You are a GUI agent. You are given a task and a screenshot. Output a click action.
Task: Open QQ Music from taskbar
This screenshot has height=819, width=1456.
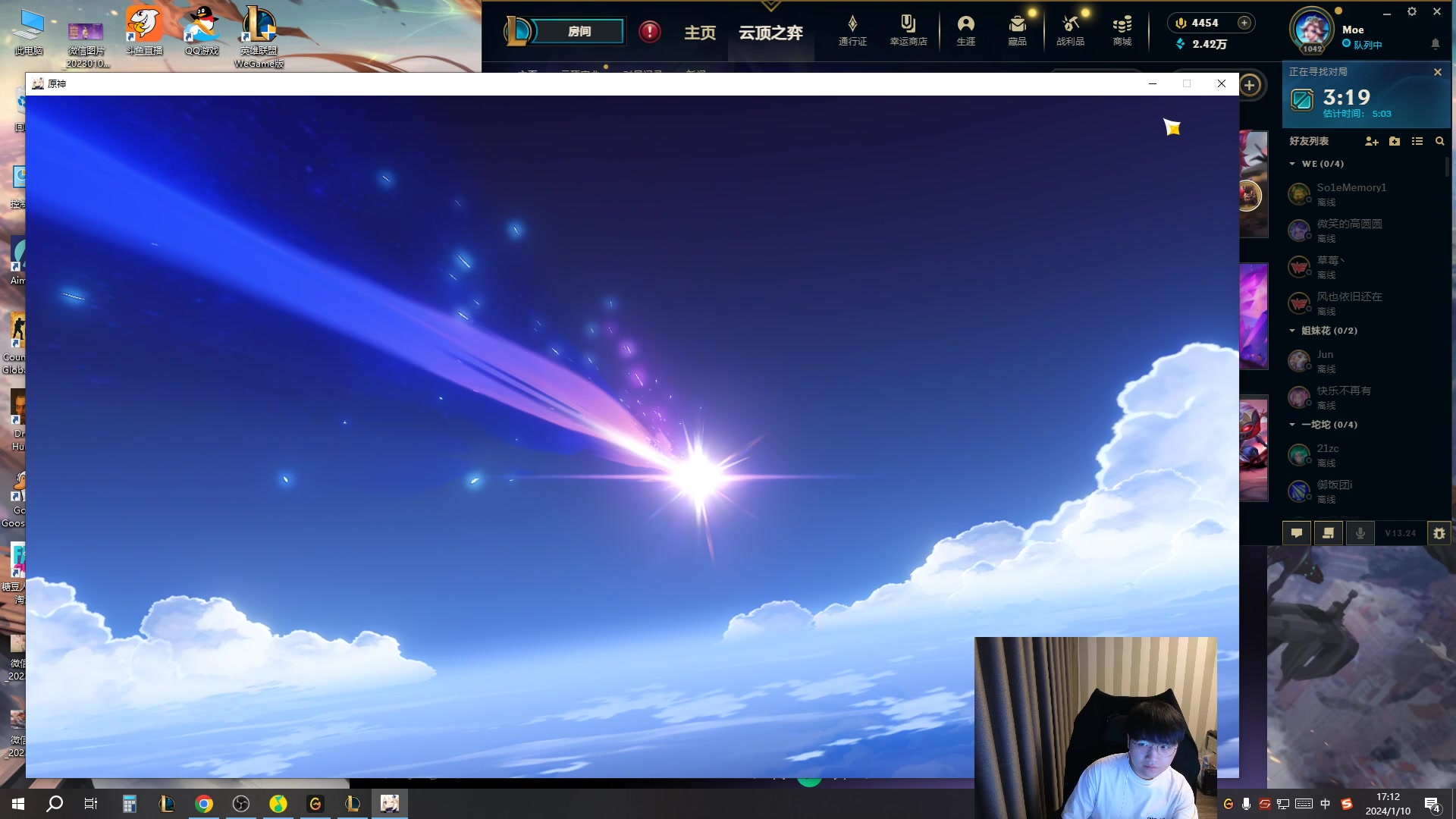click(x=278, y=804)
